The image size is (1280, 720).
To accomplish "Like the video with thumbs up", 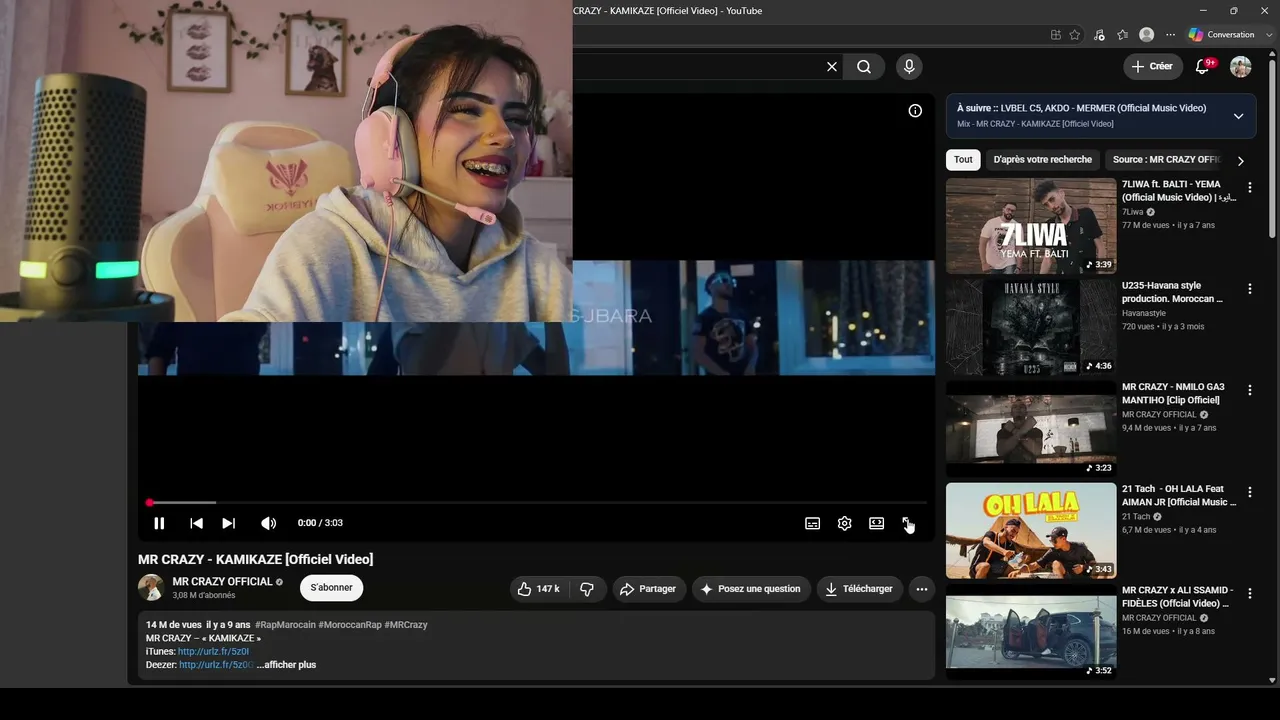I will click(x=538, y=589).
